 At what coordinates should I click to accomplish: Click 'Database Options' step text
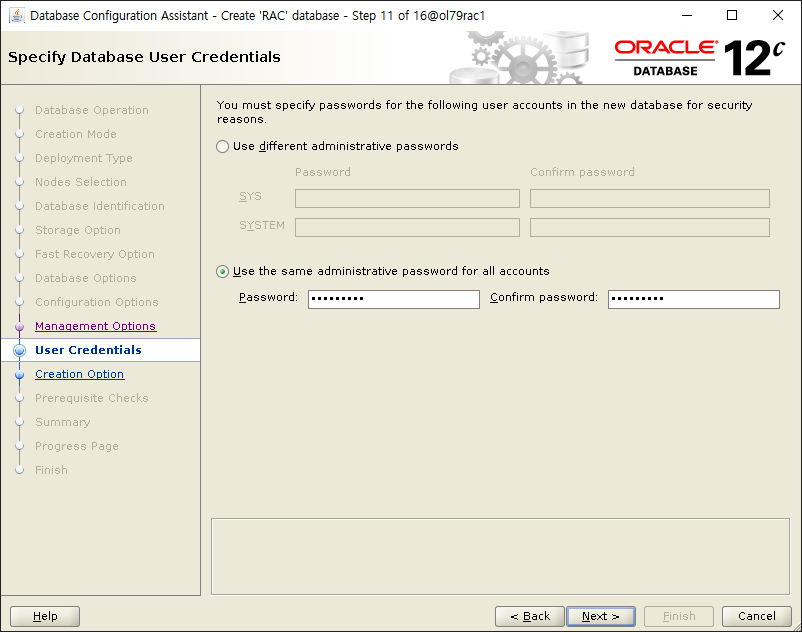[85, 279]
